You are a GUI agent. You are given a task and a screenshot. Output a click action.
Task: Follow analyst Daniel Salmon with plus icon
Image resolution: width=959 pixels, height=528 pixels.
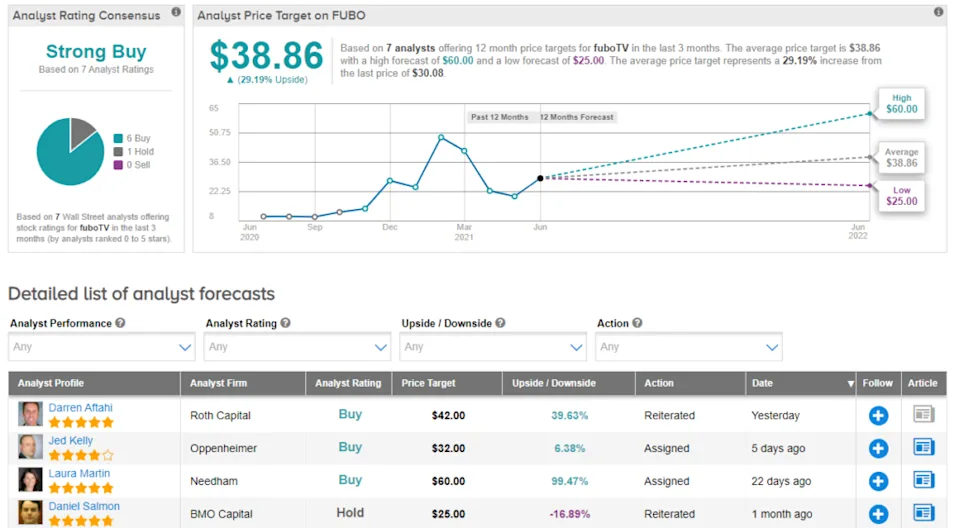tap(878, 514)
